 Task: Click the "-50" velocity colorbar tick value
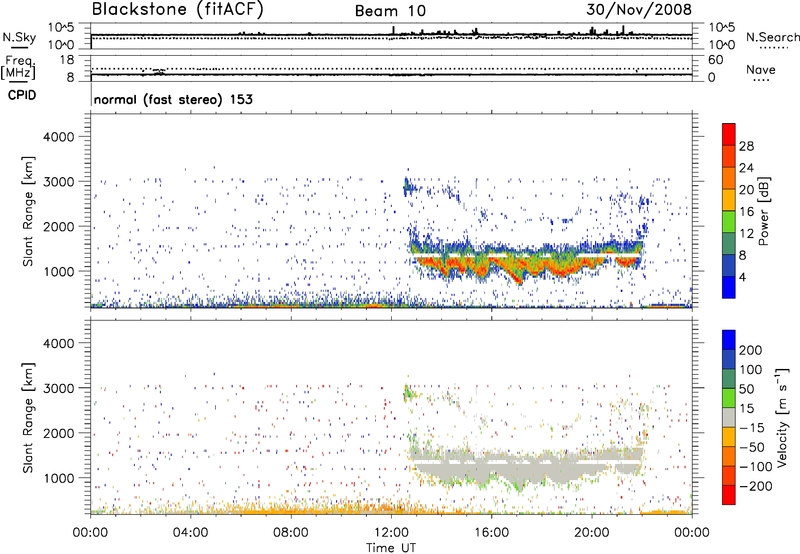click(x=752, y=447)
